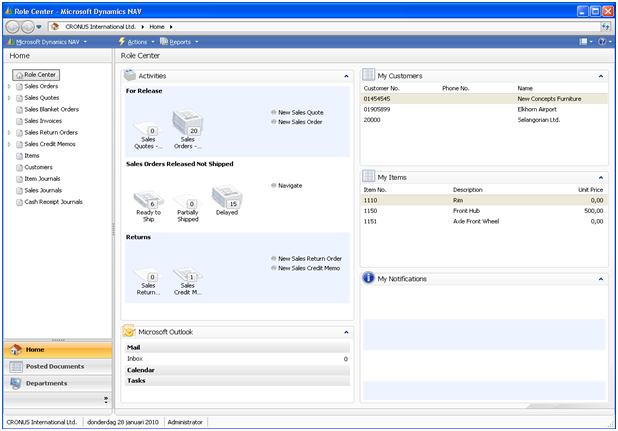Open Sales Blanket Orders list
The image size is (618, 431).
(x=51, y=110)
